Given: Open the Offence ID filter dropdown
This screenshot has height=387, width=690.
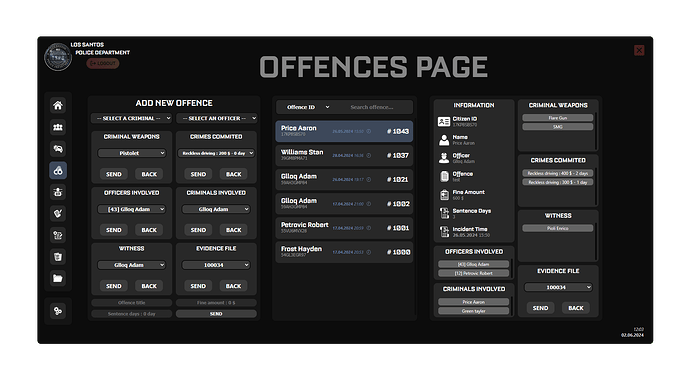Looking at the screenshot, I should (x=308, y=107).
